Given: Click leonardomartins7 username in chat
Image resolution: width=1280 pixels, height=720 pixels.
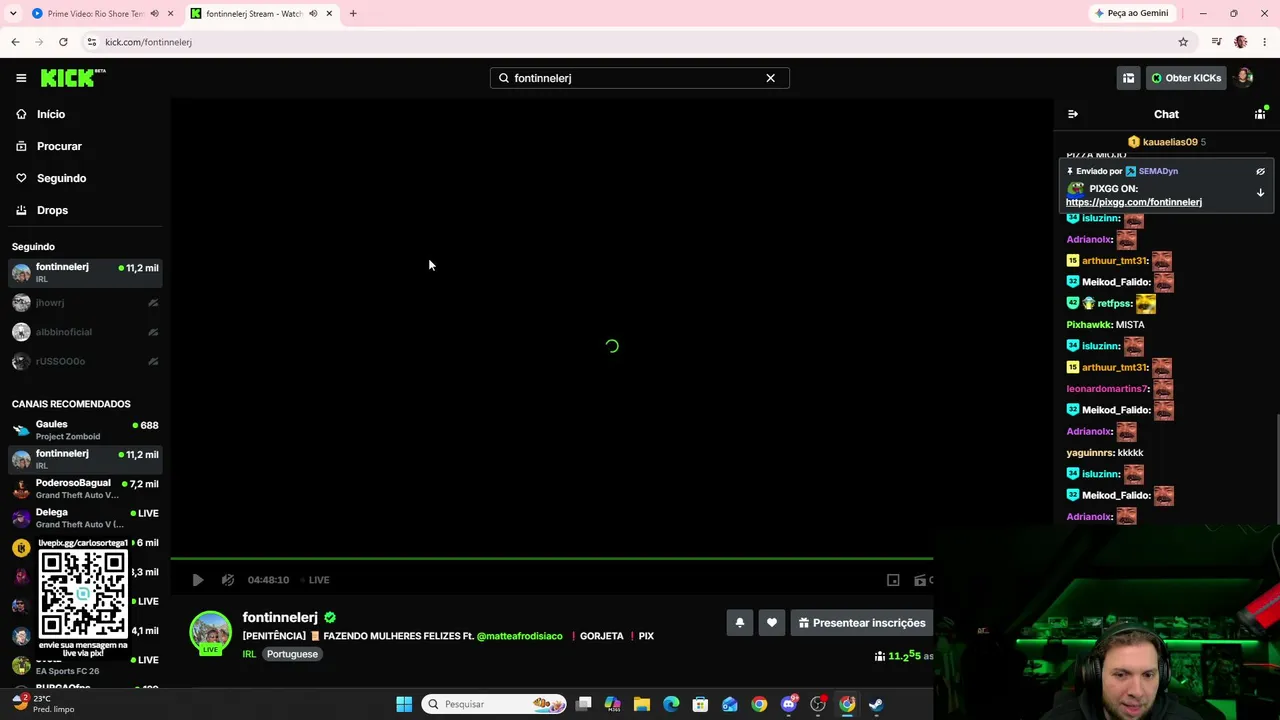Looking at the screenshot, I should pos(1108,389).
